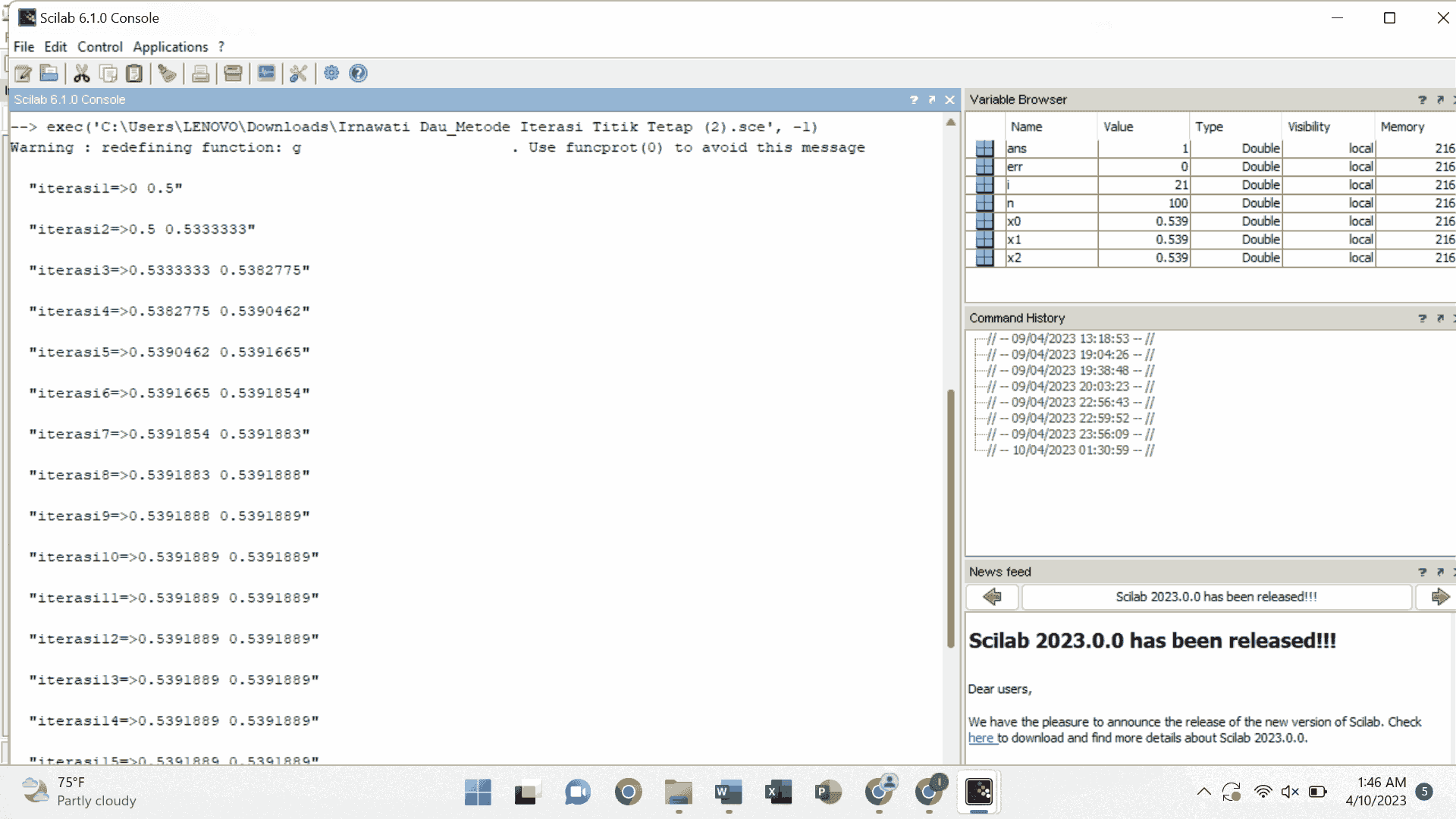
Task: Click Variable Browser help question mark
Action: click(1423, 99)
